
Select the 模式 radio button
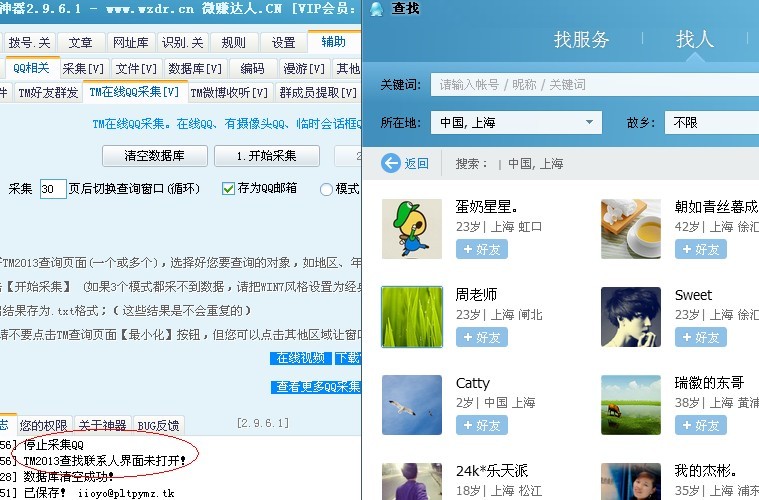(x=326, y=189)
